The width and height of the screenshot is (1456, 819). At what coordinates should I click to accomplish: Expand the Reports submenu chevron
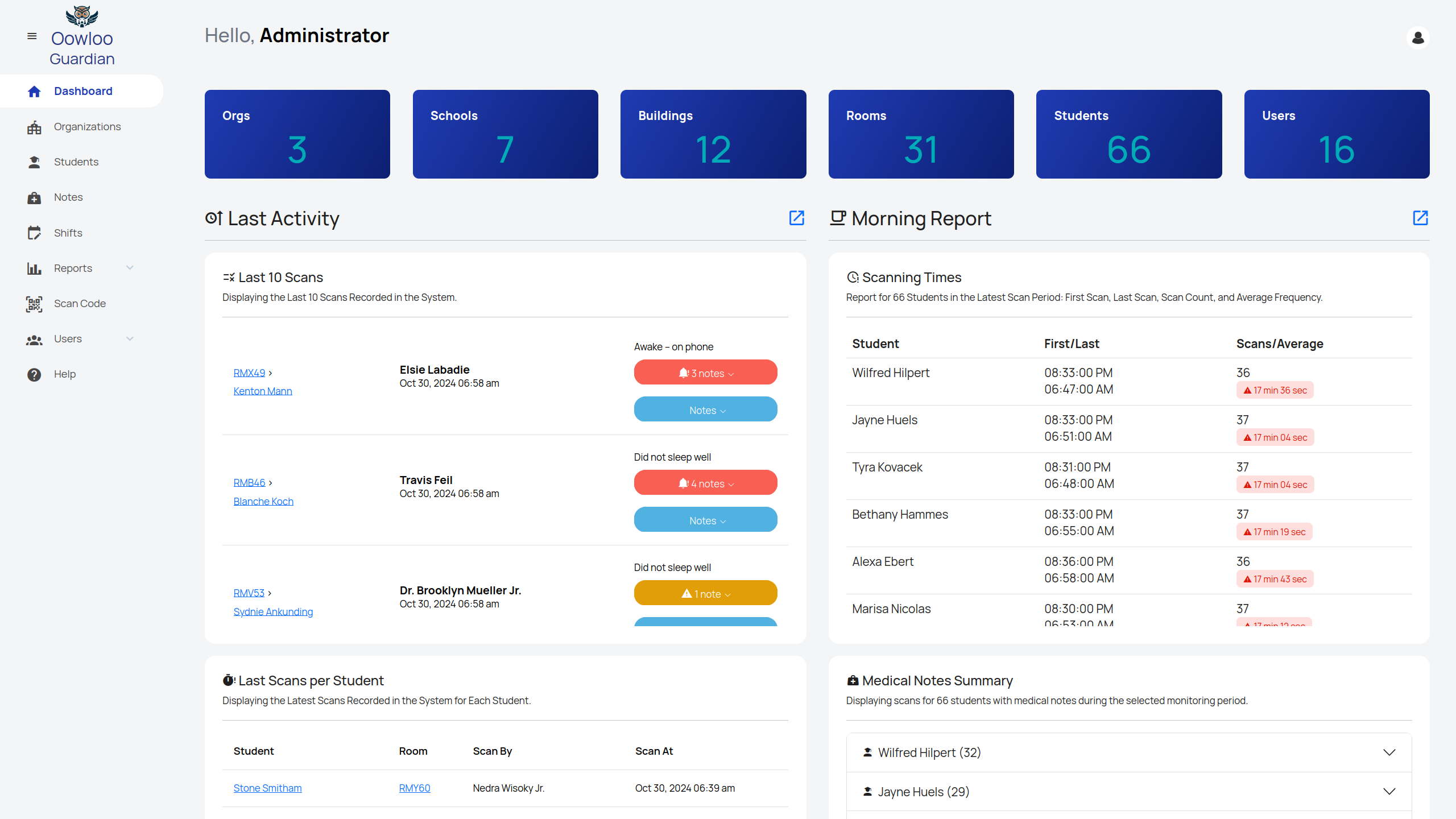pos(130,268)
